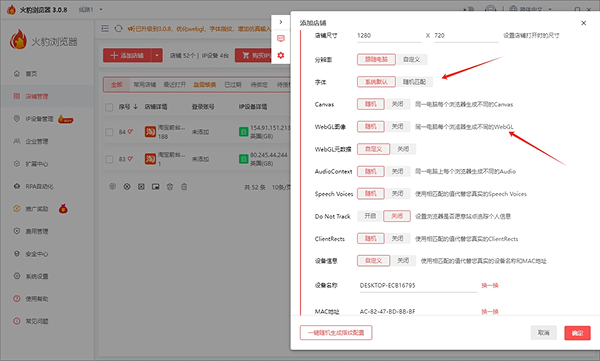This screenshot has width=600, height=361.
Task: Choose 自定义 for 分辨率
Action: (x=411, y=59)
